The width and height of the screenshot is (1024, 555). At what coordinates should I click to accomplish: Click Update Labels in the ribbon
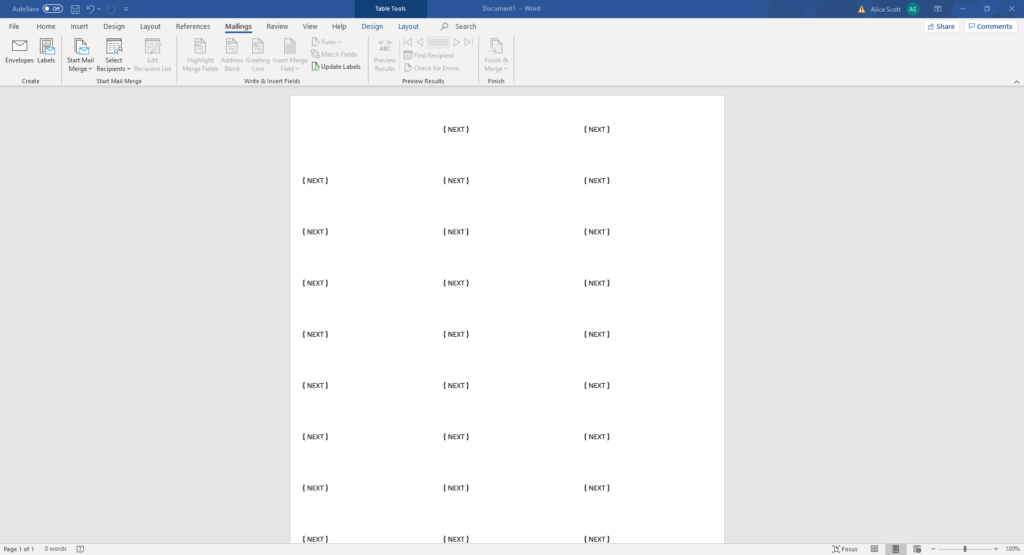(336, 67)
